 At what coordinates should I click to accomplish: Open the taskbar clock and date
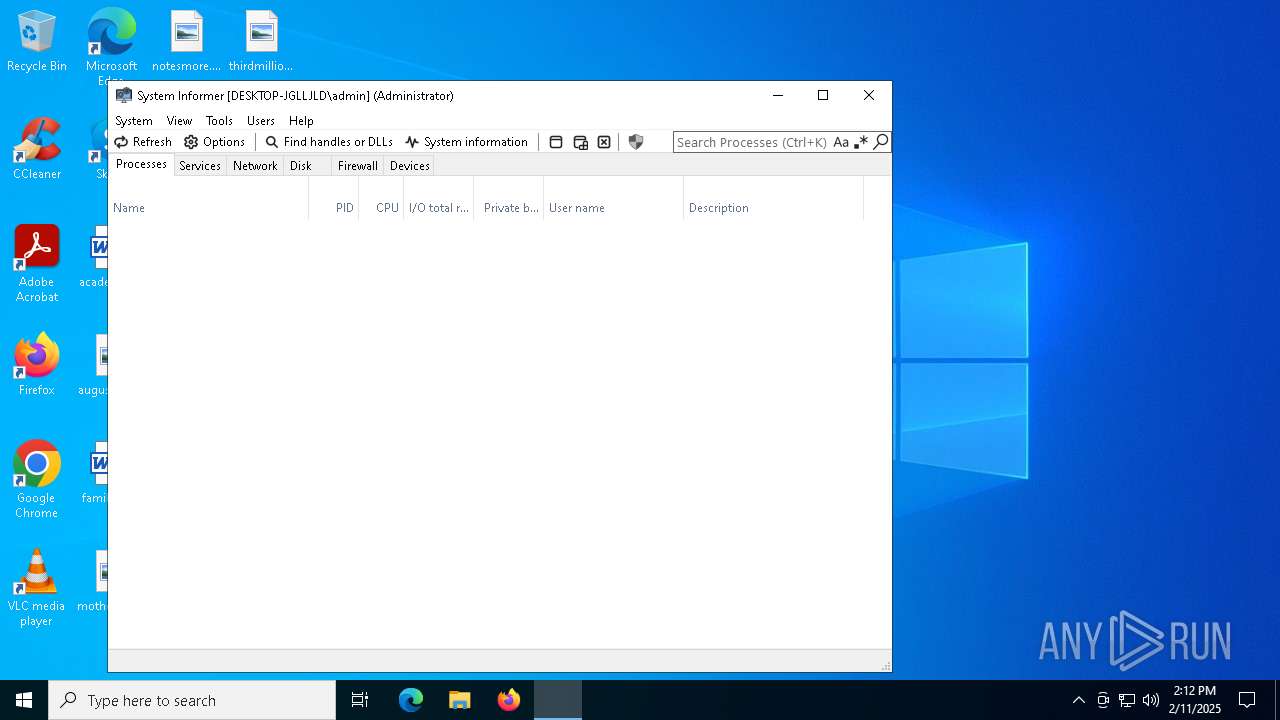click(x=1195, y=700)
